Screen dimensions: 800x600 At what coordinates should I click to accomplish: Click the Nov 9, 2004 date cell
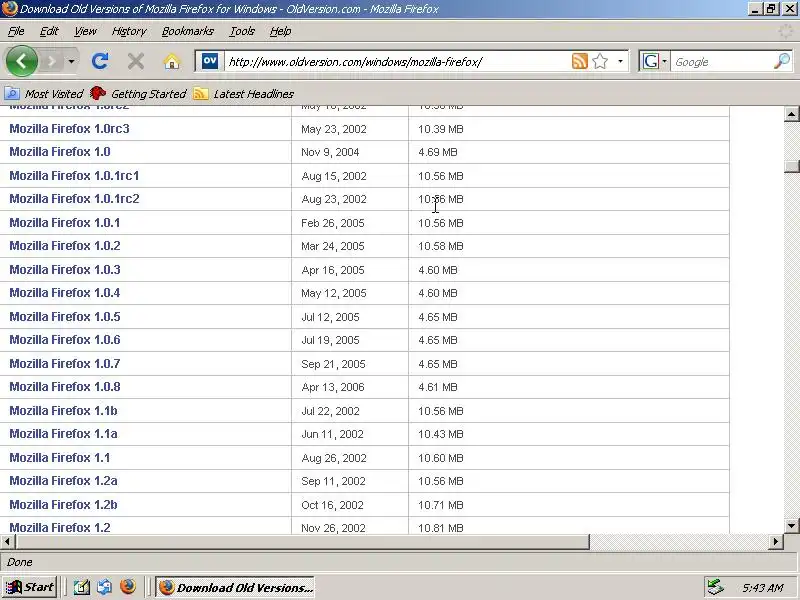coord(330,152)
